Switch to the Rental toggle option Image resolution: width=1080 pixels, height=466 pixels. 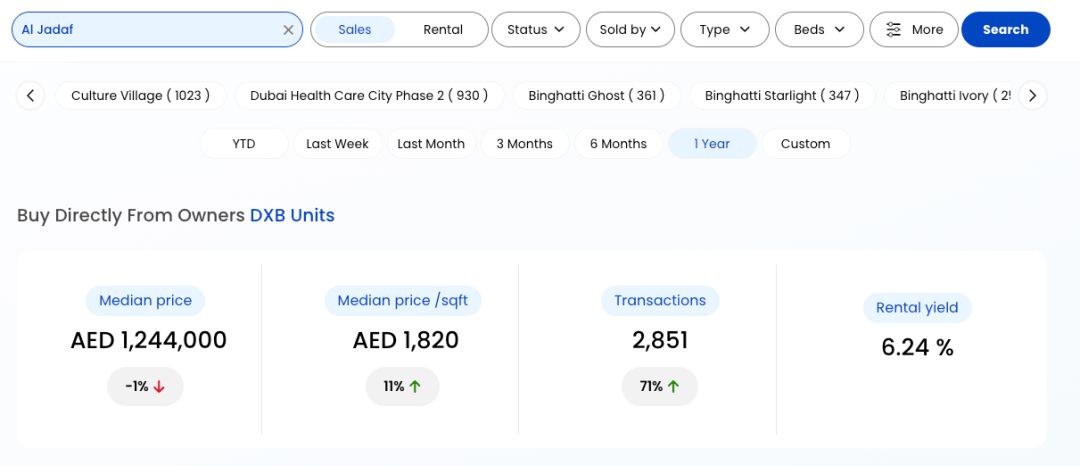(443, 30)
